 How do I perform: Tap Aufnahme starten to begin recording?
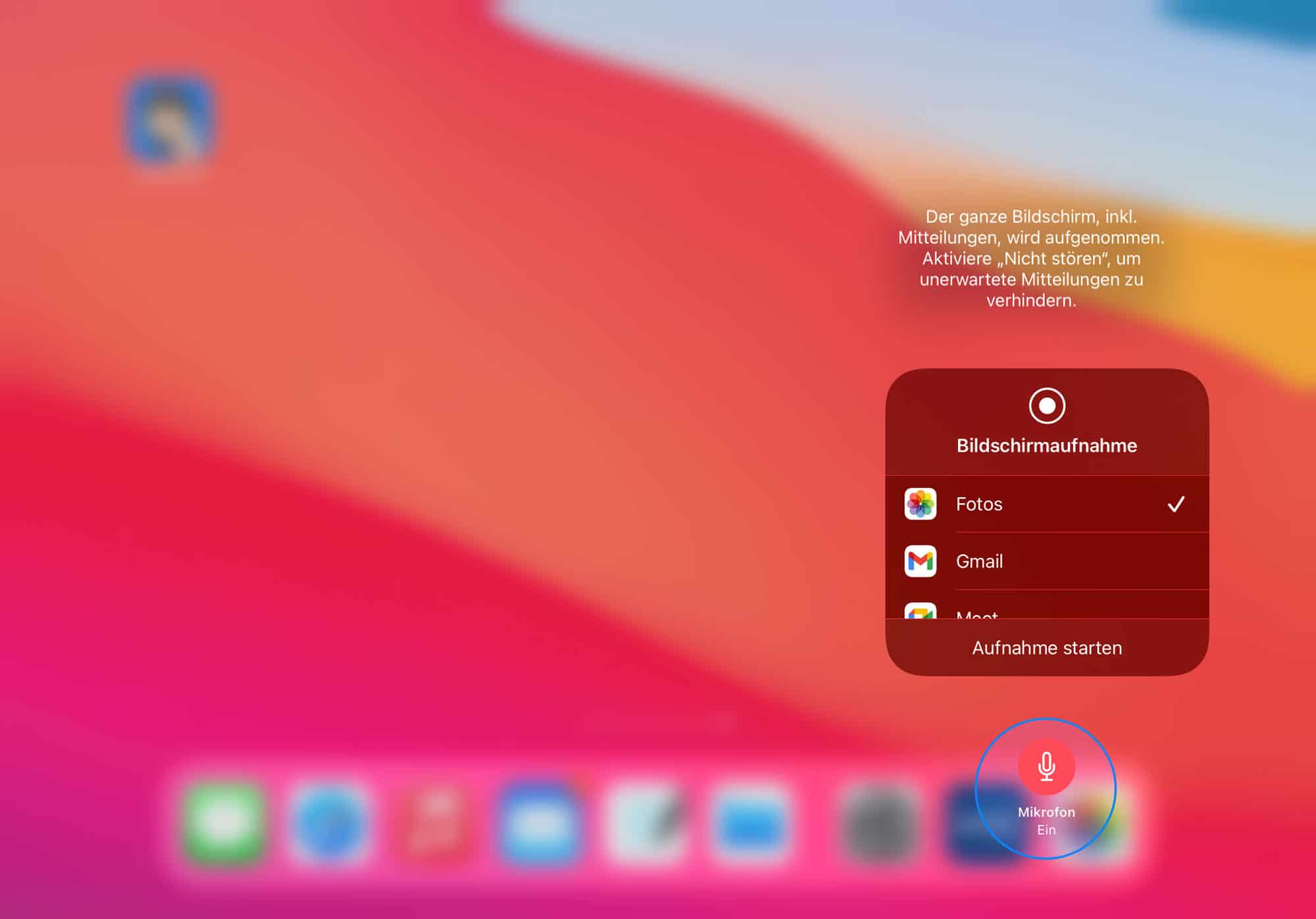tap(1047, 648)
